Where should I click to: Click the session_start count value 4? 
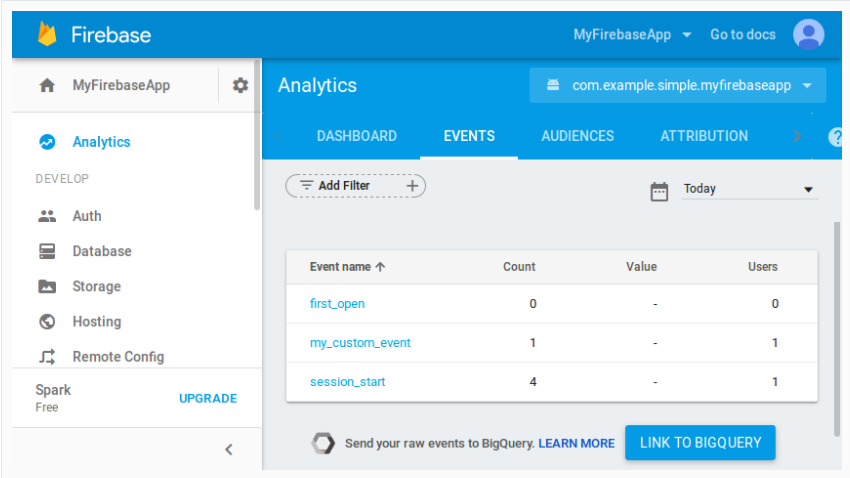(x=533, y=382)
